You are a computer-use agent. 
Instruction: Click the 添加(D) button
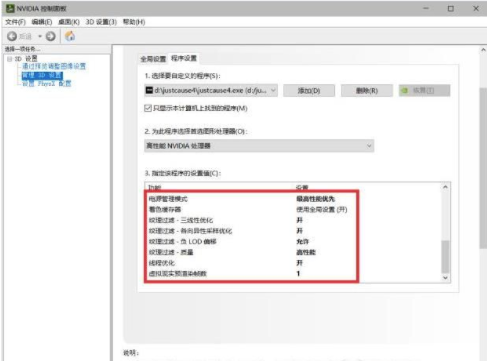tap(309, 91)
